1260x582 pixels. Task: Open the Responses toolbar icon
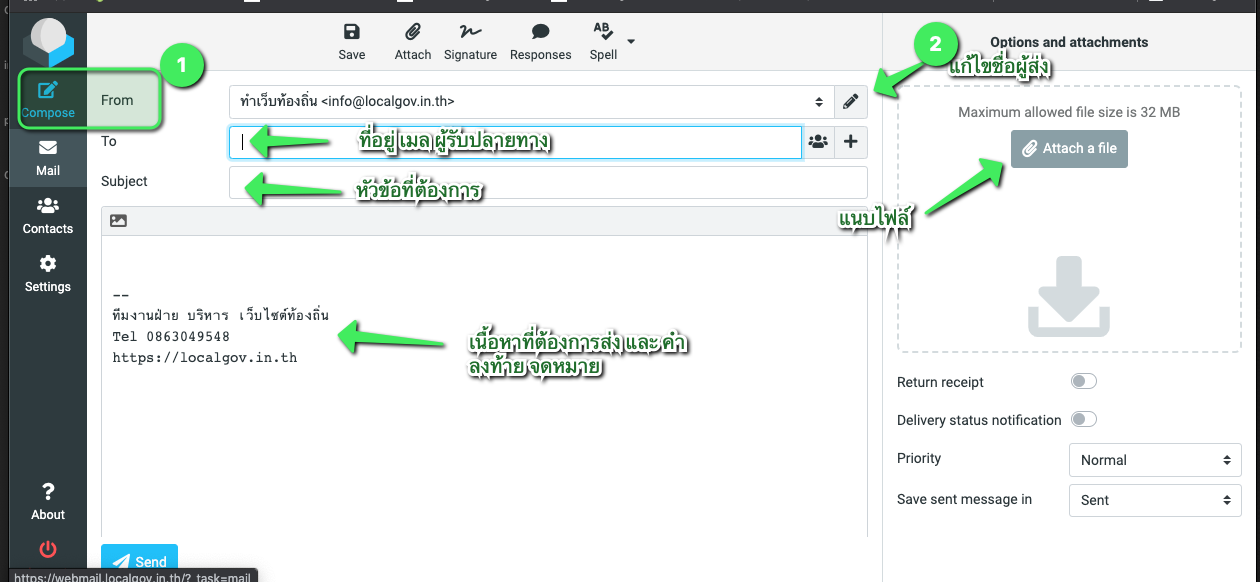(540, 41)
